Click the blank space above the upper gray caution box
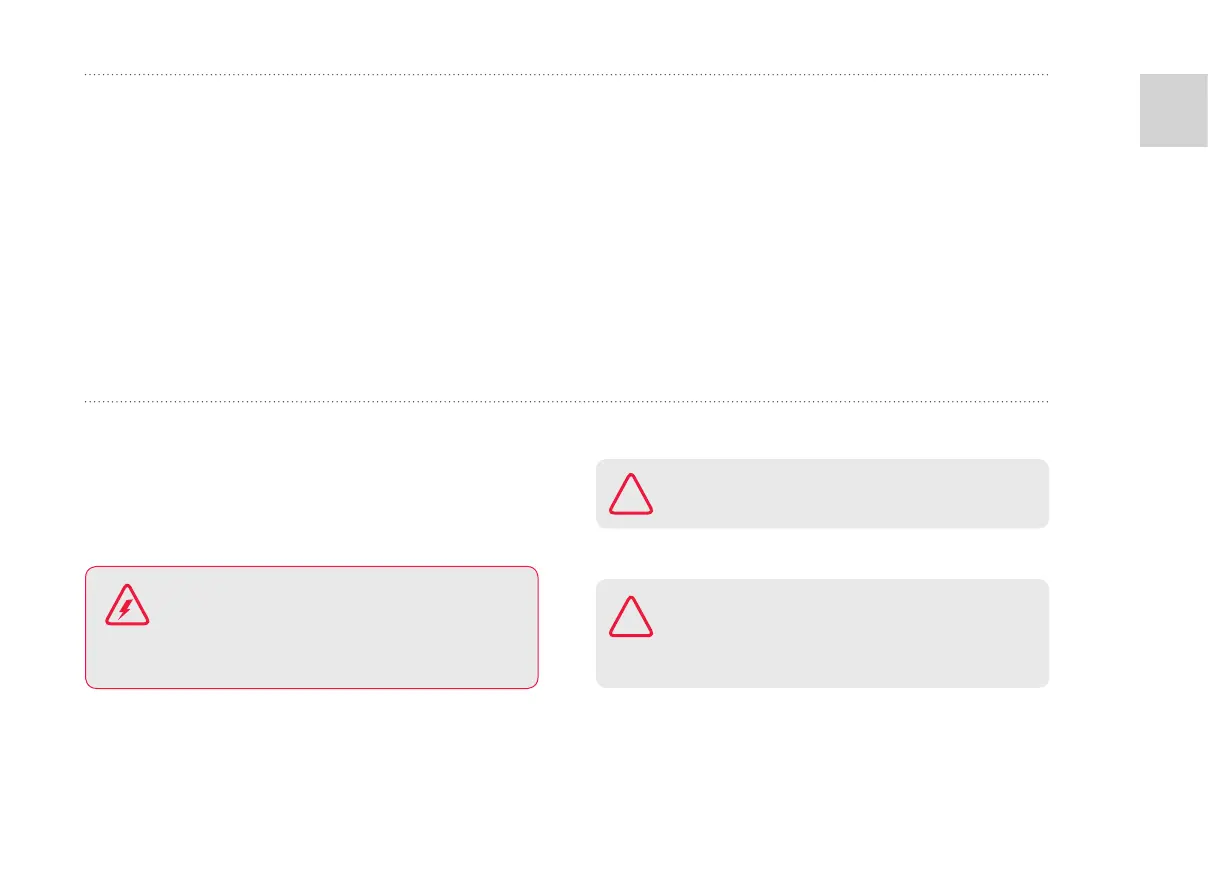Screen dimensions: 1208x873 tap(822, 435)
